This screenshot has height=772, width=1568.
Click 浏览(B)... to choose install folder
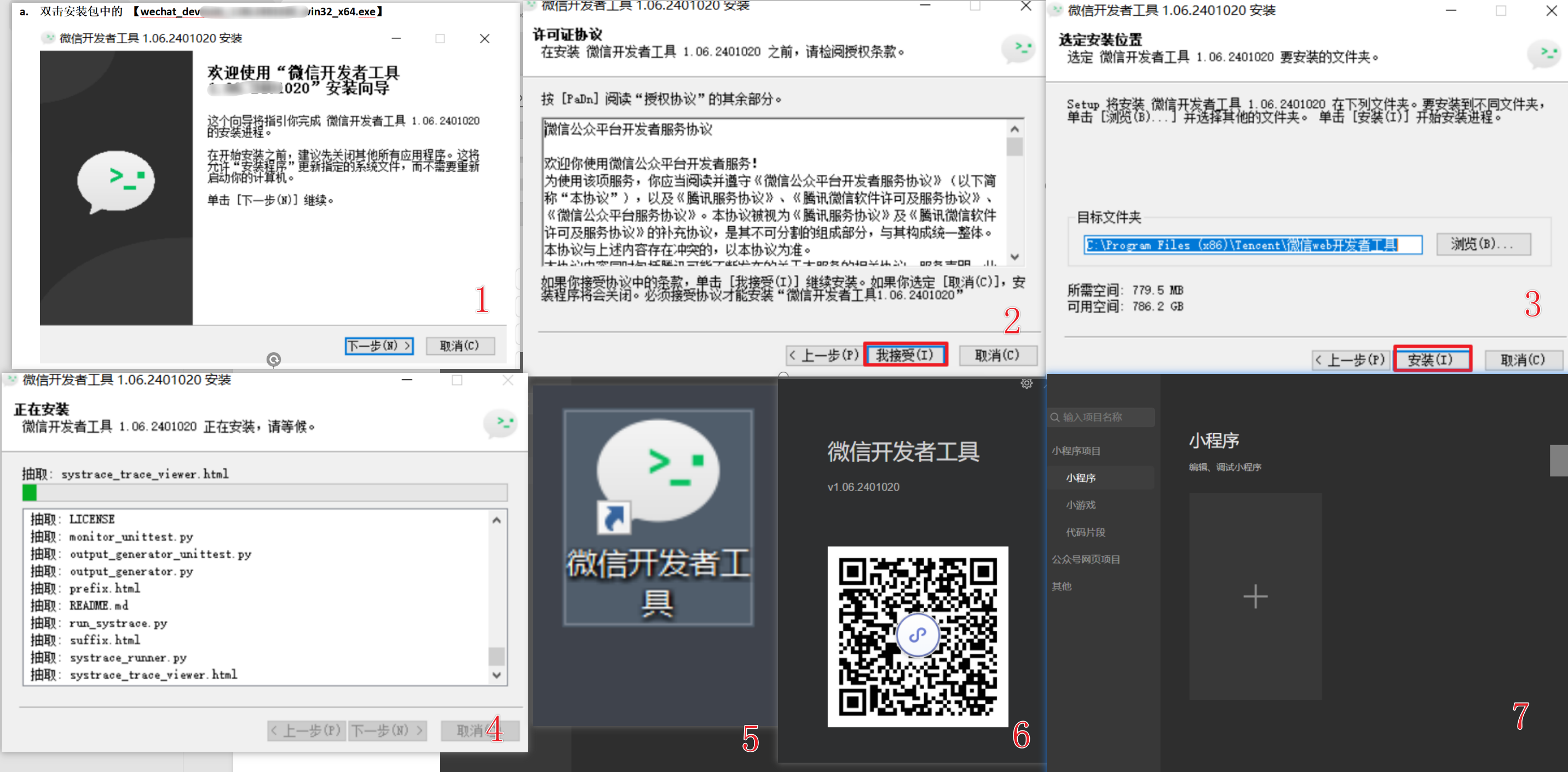point(1483,244)
